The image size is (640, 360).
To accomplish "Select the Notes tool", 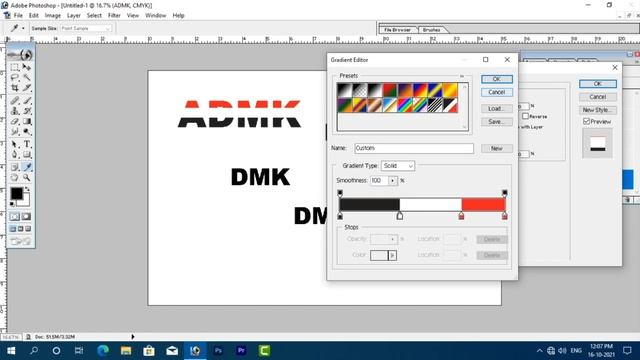I will tap(15, 167).
